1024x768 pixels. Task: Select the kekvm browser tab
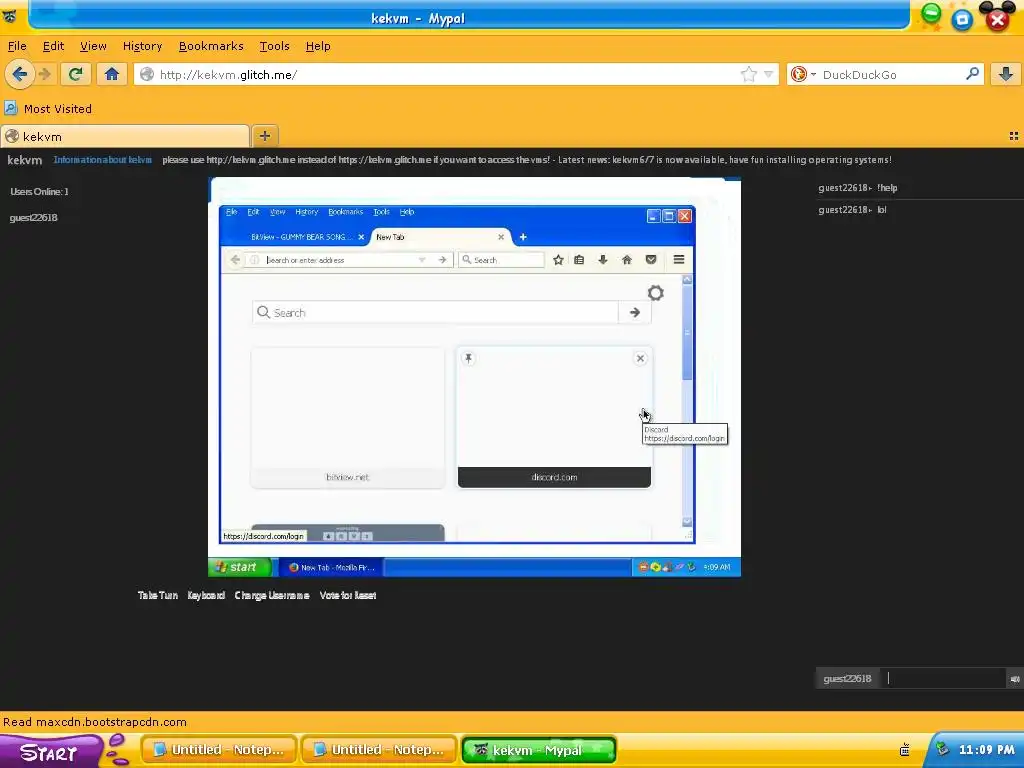click(125, 136)
